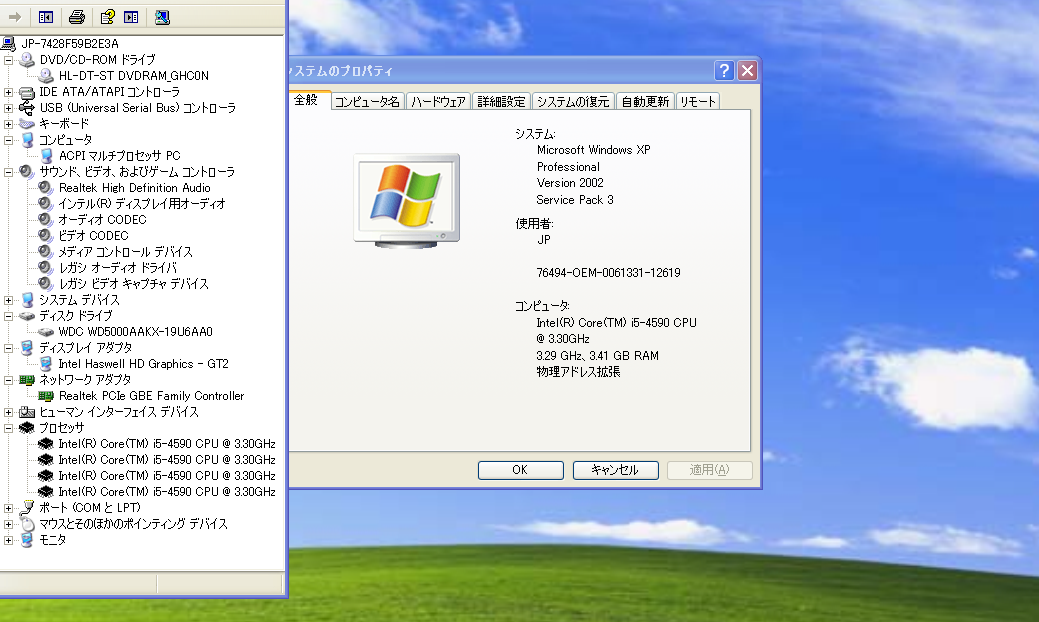
Task: Switch to the 自動更新 tab
Action: pyautogui.click(x=645, y=101)
